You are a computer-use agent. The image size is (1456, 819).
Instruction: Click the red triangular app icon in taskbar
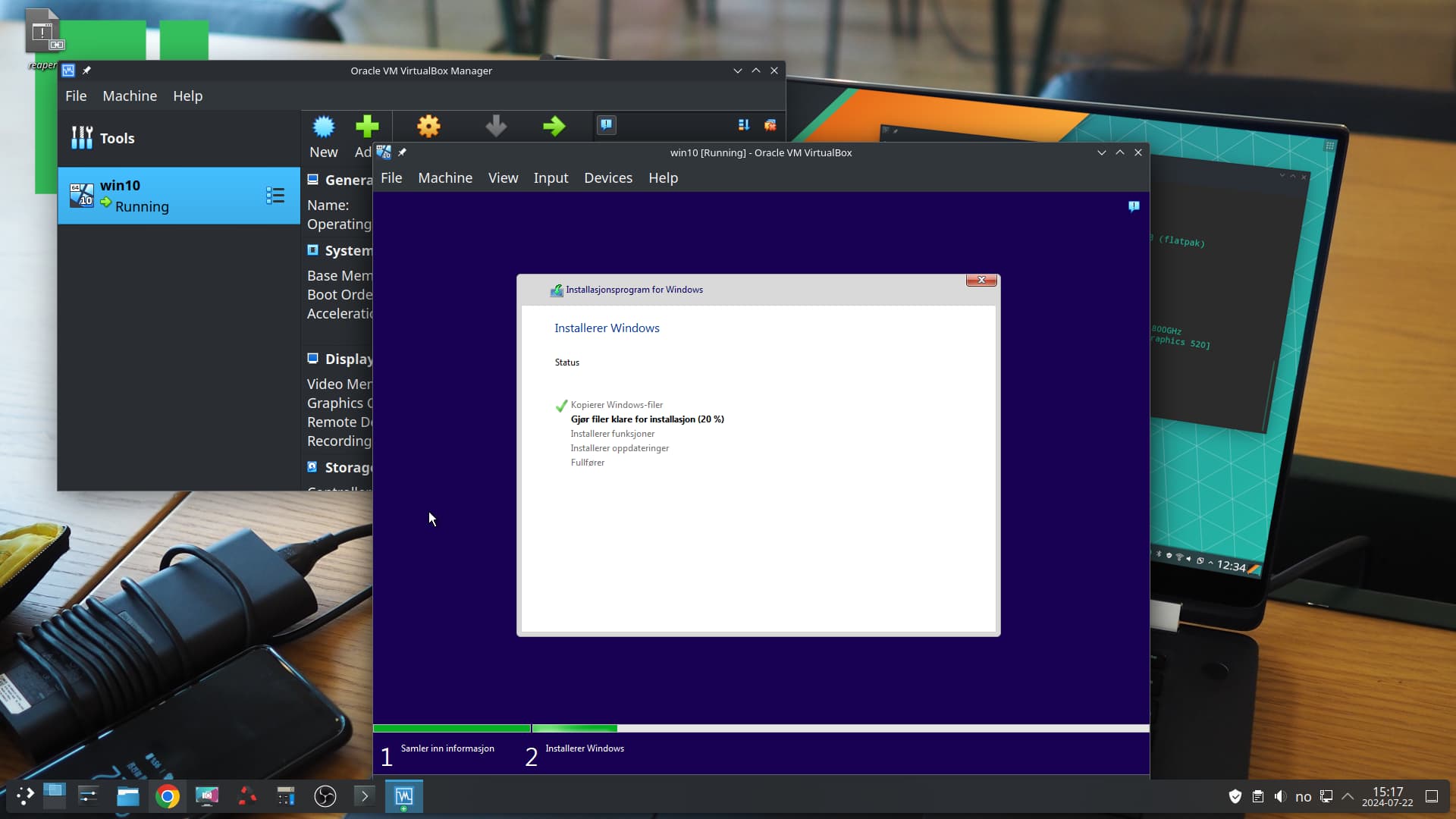coord(246,796)
